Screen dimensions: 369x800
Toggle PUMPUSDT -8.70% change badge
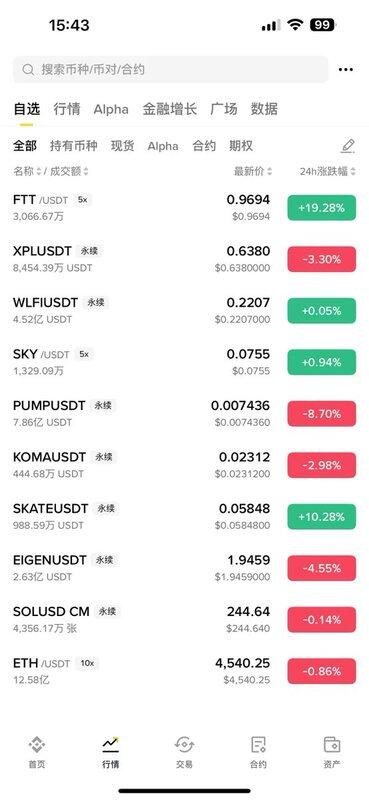pos(322,414)
